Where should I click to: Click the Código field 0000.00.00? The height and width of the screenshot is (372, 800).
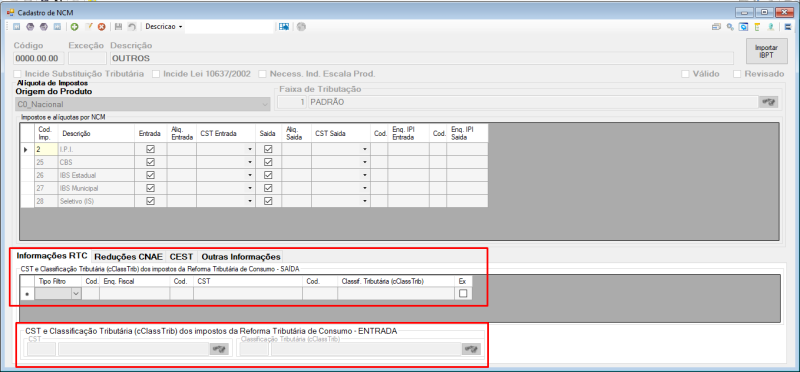click(39, 58)
